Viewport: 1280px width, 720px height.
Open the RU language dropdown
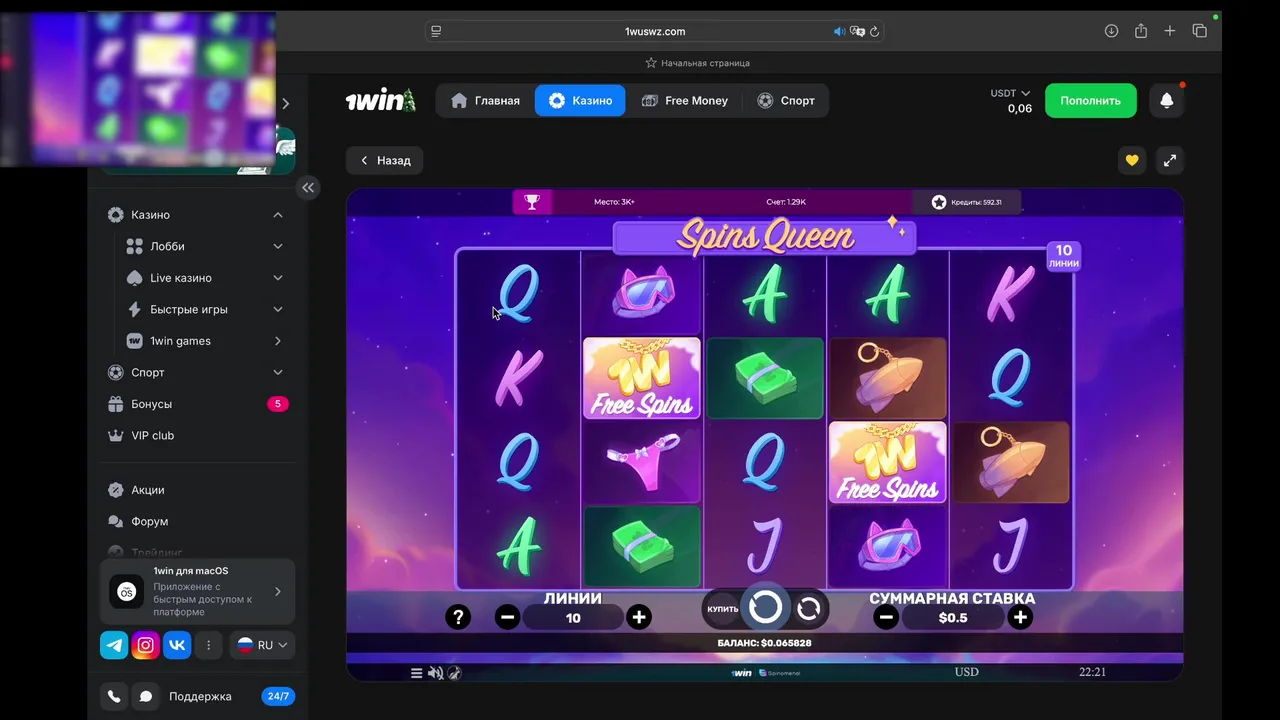click(262, 645)
